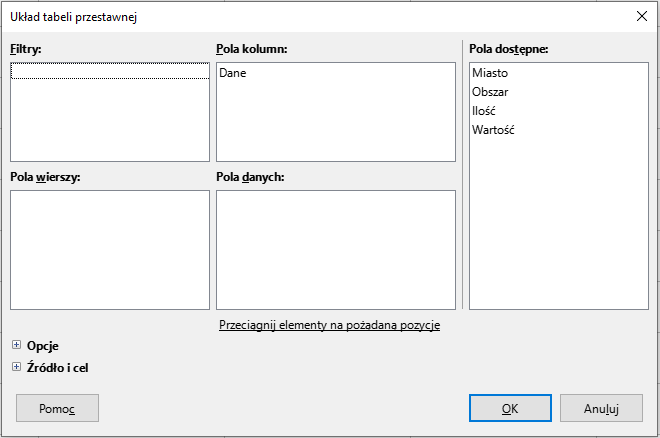Click the Przeciągnij elementy hint text
The image size is (660, 438).
pos(329,325)
